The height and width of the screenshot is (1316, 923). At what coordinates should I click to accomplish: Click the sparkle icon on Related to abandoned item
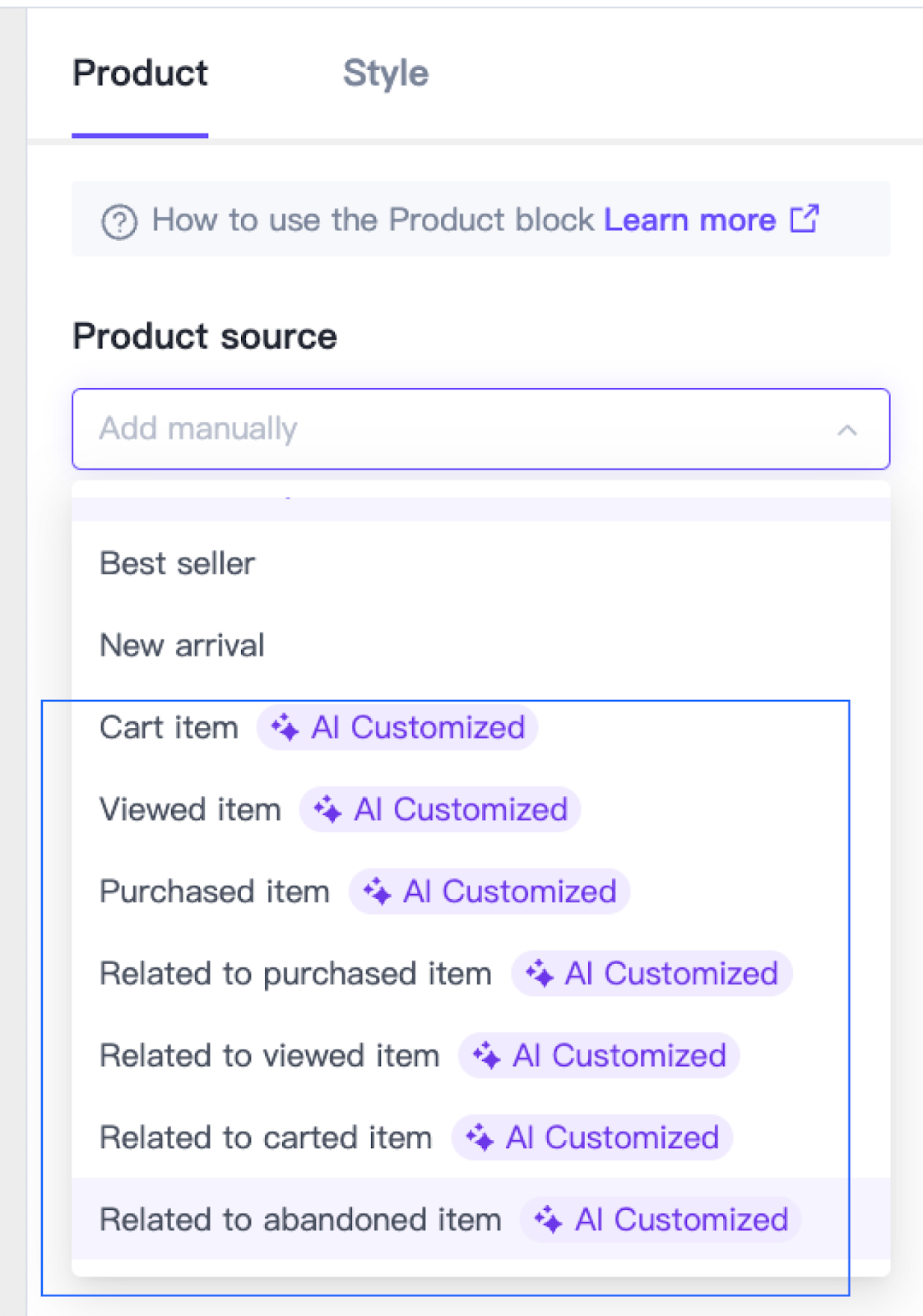click(548, 1219)
